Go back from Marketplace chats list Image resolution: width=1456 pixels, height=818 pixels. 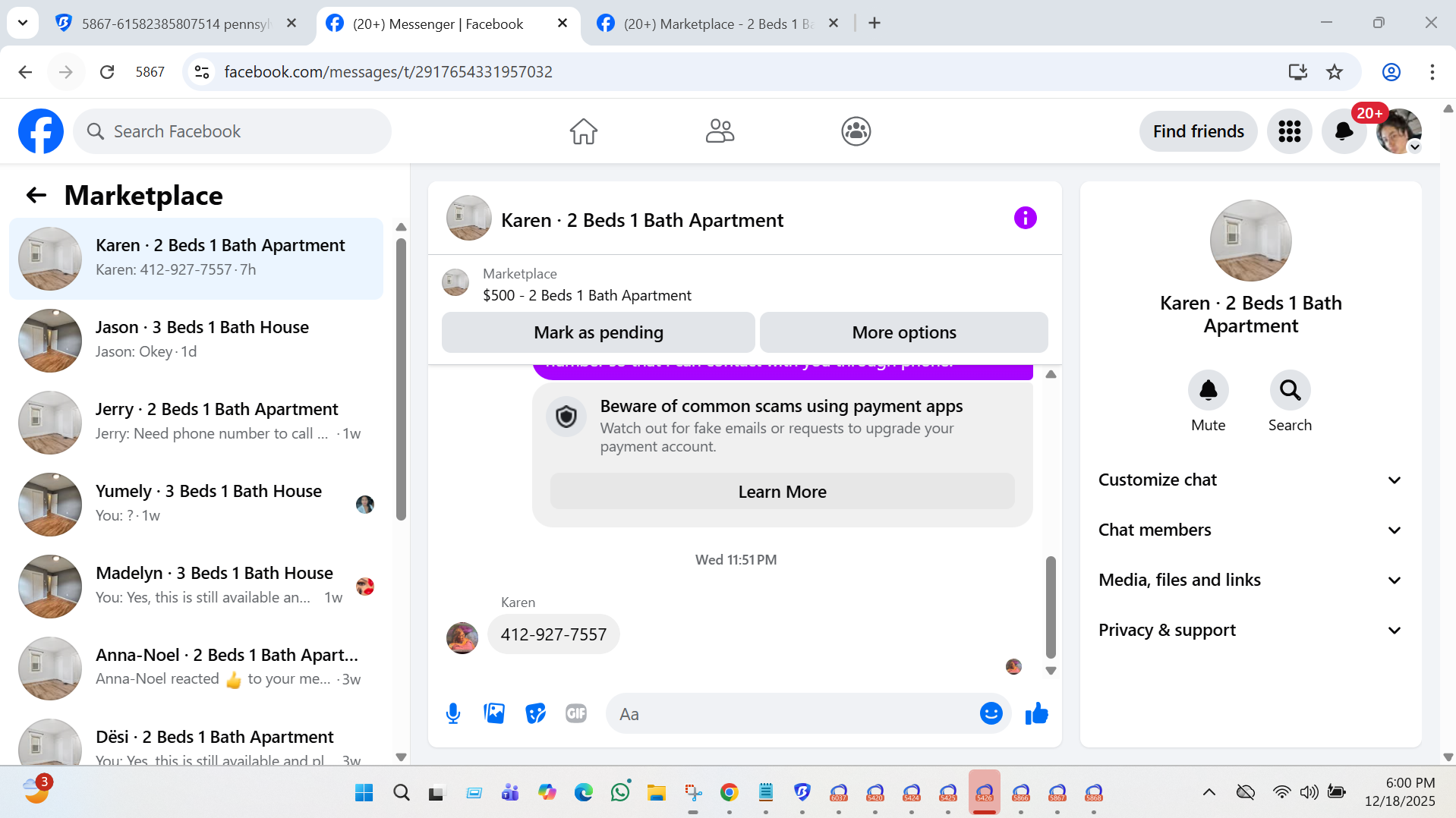tap(36, 196)
